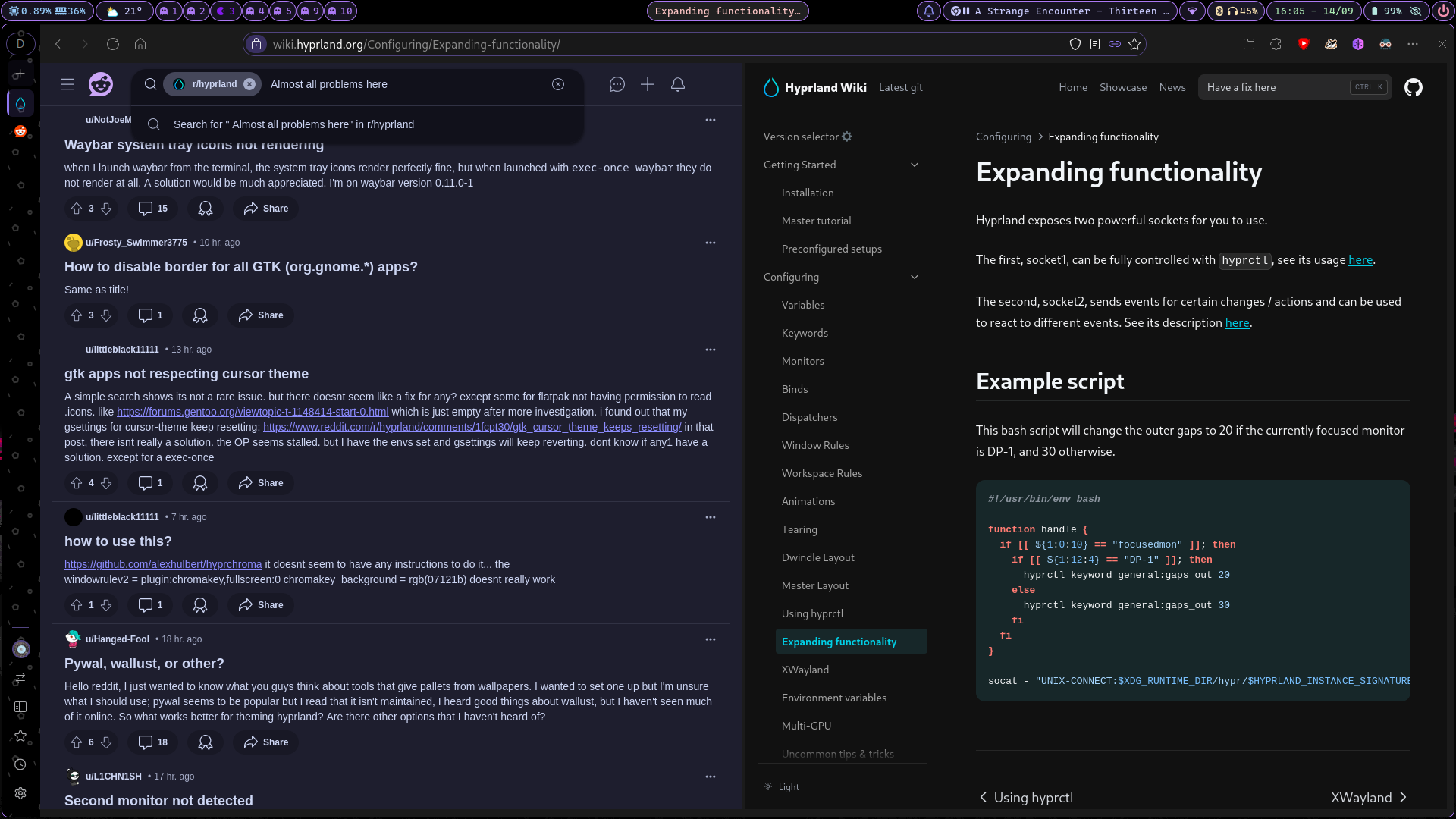
Task: Click reader view icon in address bar
Action: point(1094,44)
